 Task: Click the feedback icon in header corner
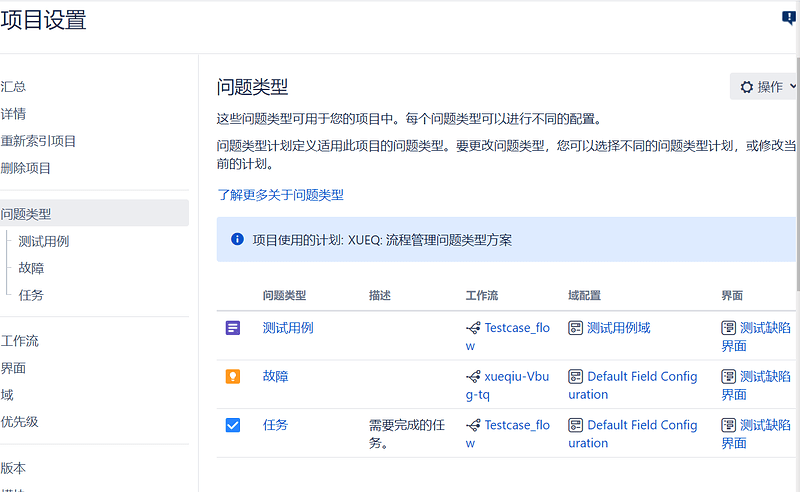pos(789,18)
